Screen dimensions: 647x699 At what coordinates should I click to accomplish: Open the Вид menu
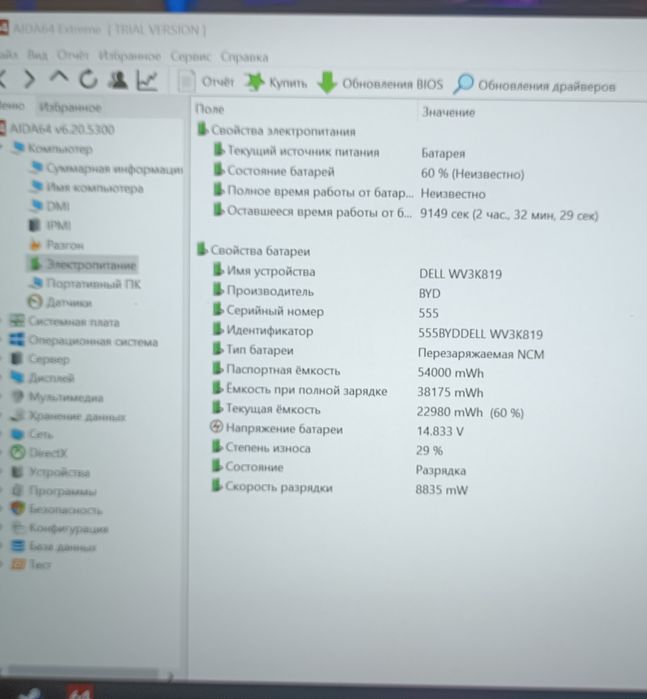tap(37, 55)
